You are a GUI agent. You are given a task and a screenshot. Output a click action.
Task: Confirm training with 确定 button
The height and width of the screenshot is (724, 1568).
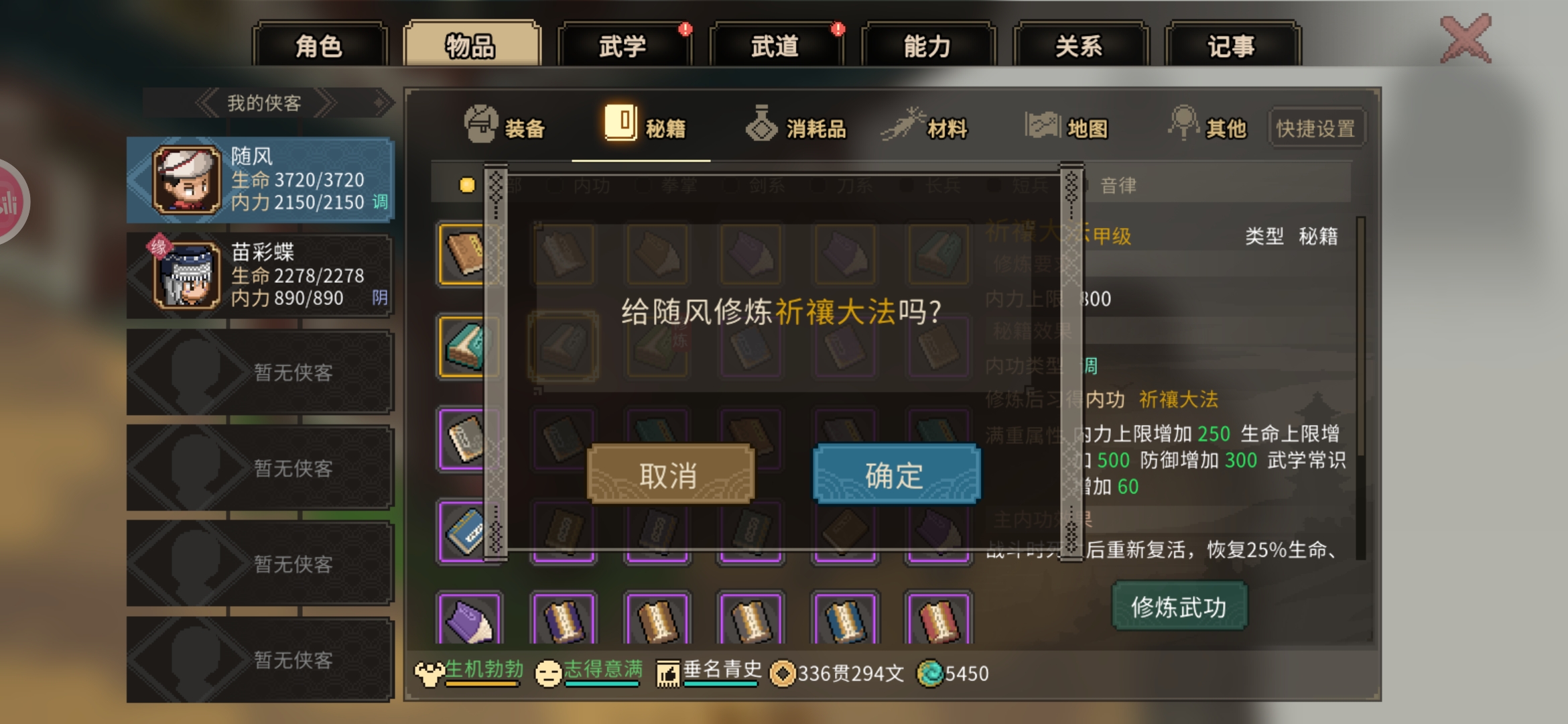coord(896,475)
